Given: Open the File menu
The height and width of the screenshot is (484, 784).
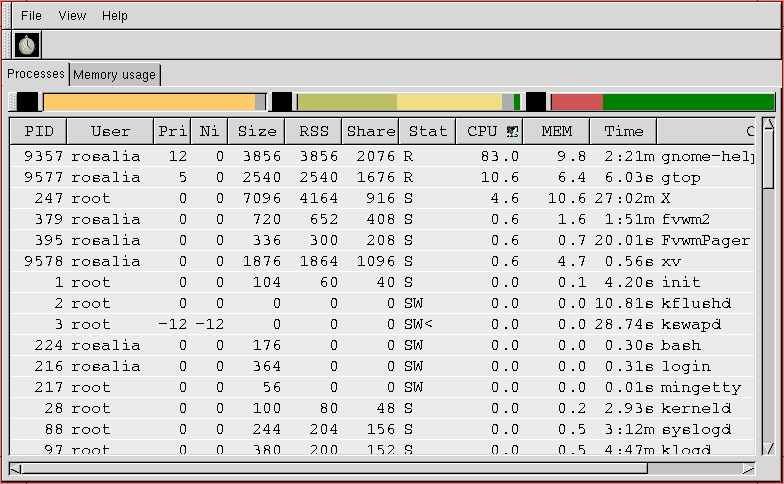Looking at the screenshot, I should [x=31, y=16].
